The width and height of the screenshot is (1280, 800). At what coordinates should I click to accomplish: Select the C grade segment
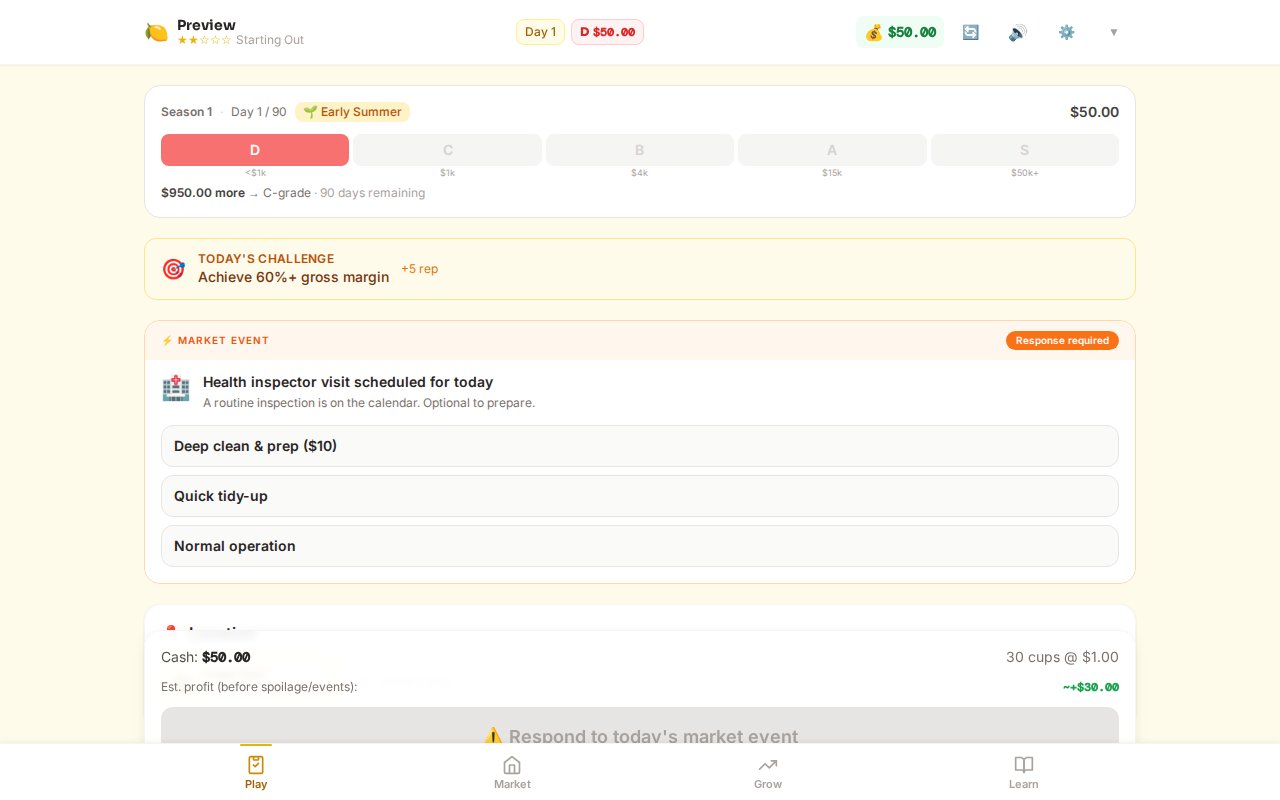point(447,150)
